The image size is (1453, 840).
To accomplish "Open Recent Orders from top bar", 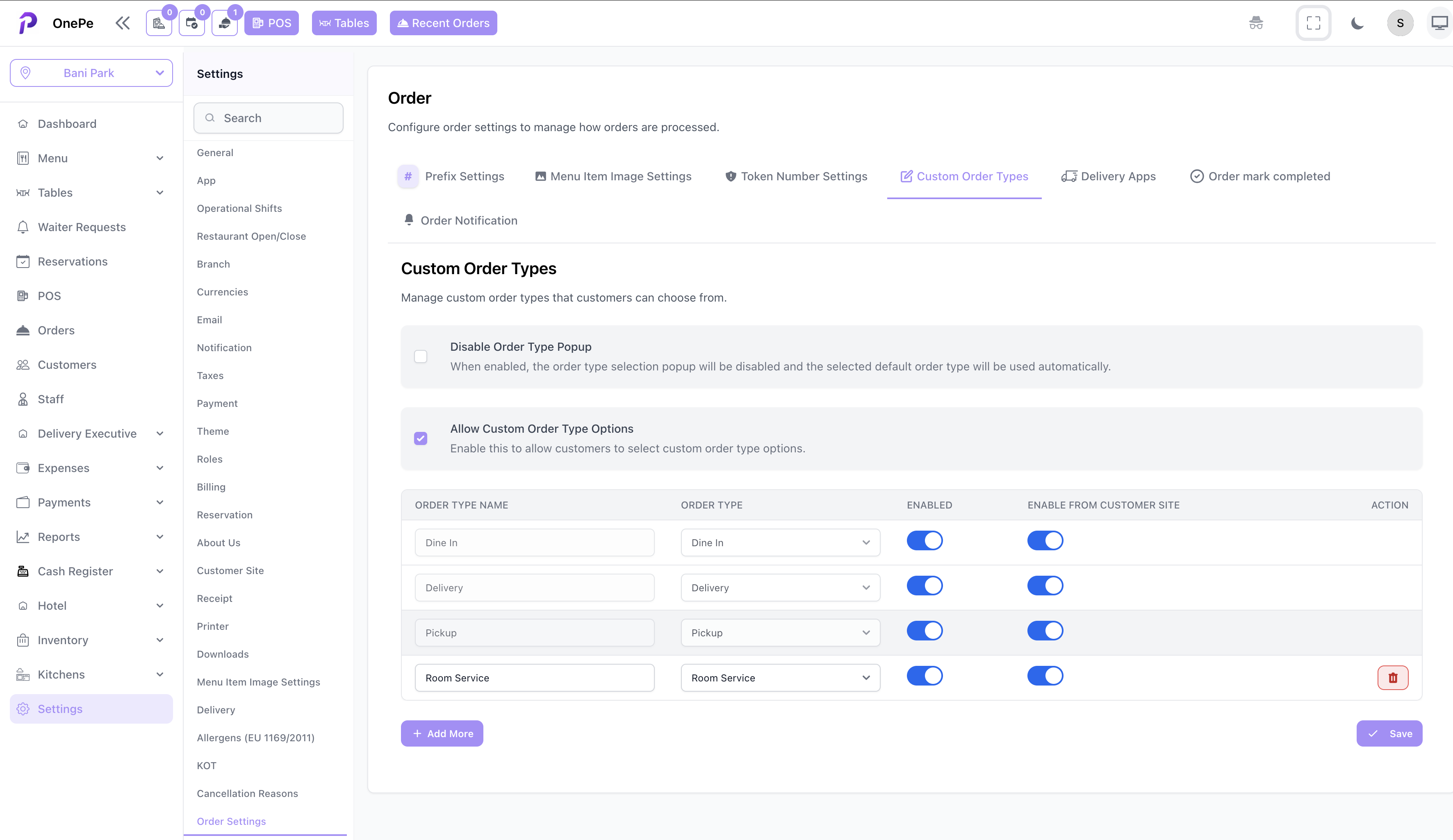I will 443,23.
